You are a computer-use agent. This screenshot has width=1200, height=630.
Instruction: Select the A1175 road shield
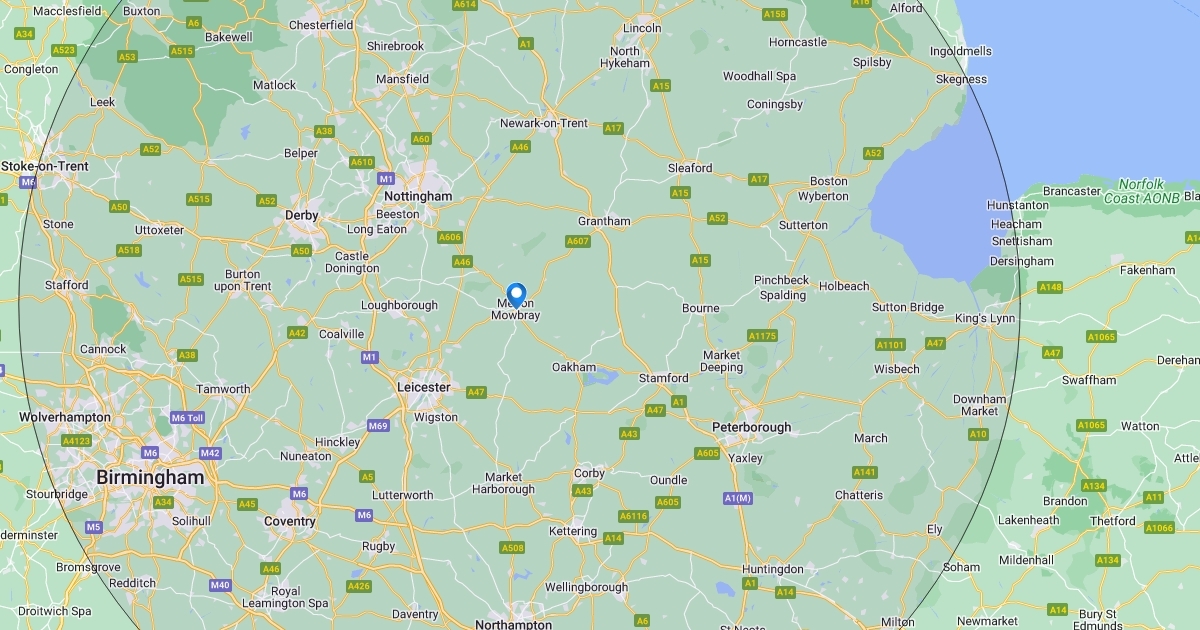point(762,336)
